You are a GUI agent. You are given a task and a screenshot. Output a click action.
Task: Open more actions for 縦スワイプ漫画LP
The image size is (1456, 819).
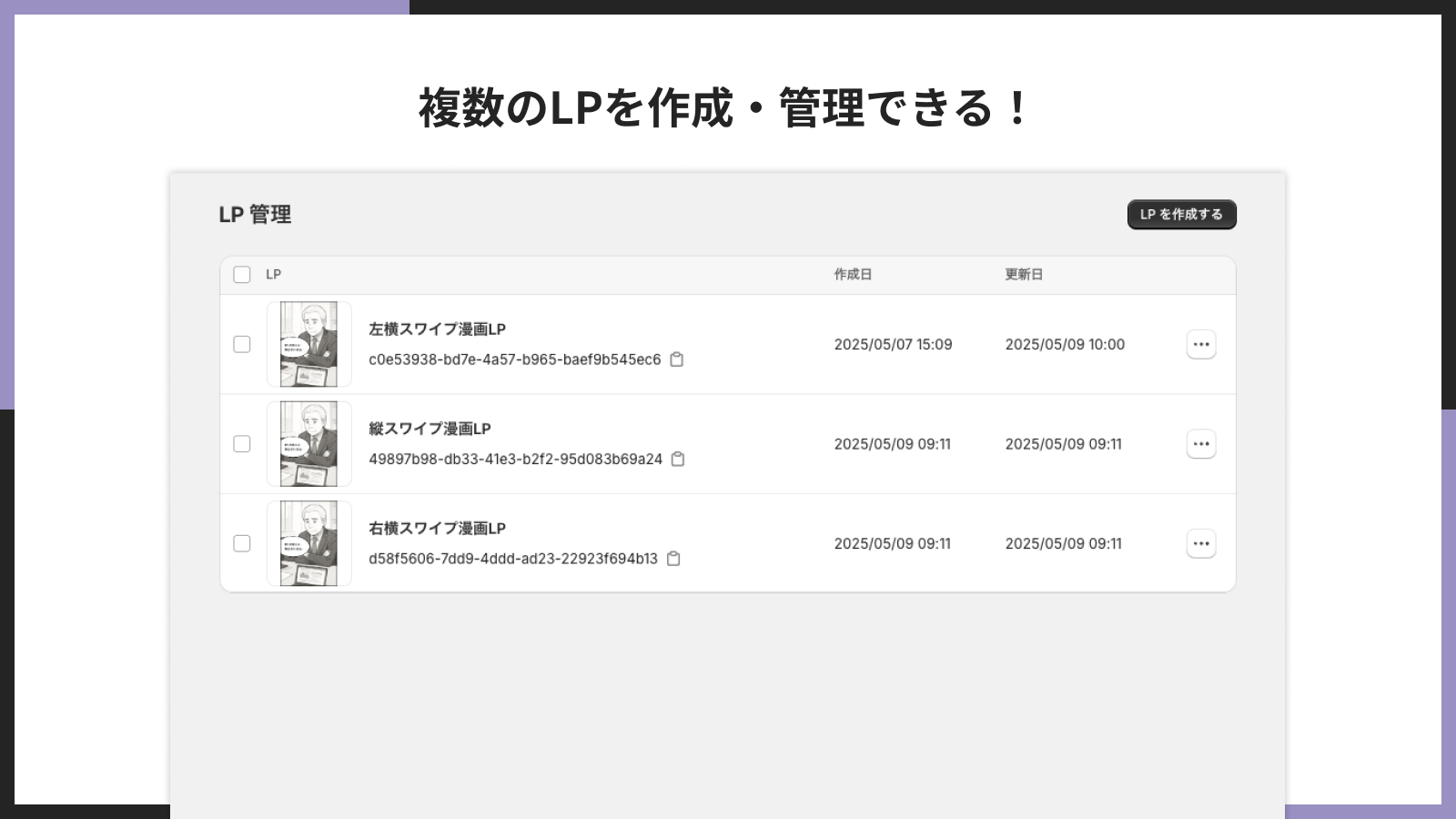point(1201,444)
